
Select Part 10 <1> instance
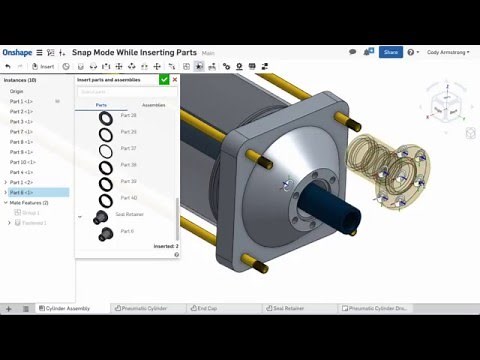pos(23,162)
